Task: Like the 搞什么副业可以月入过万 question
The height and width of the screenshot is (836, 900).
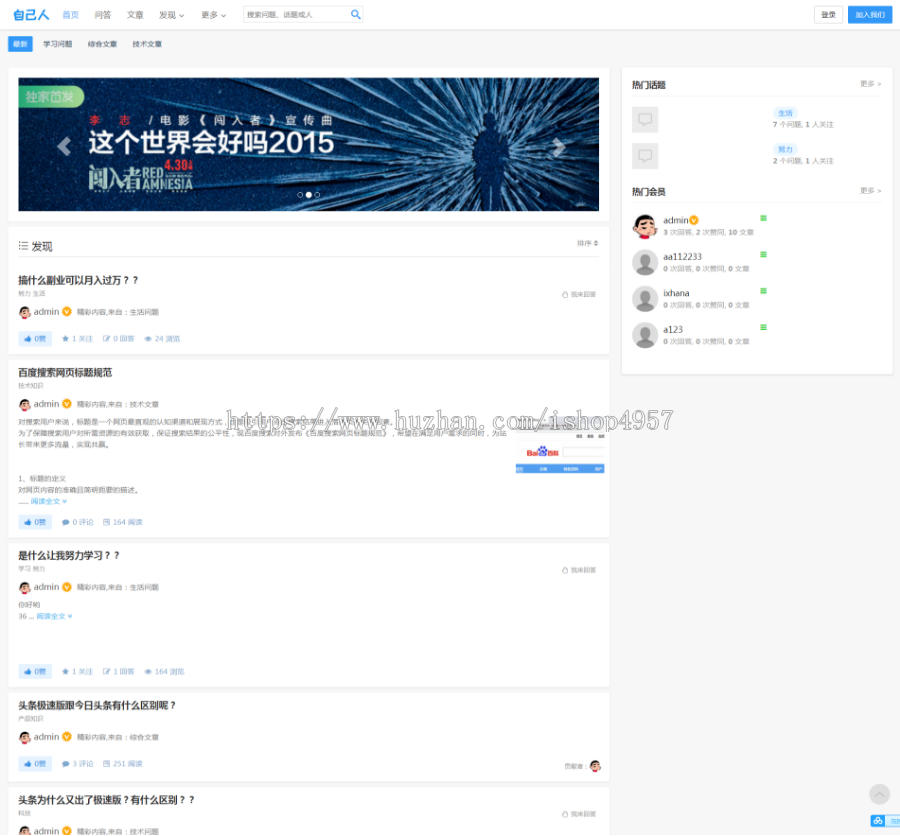Action: [x=35, y=339]
